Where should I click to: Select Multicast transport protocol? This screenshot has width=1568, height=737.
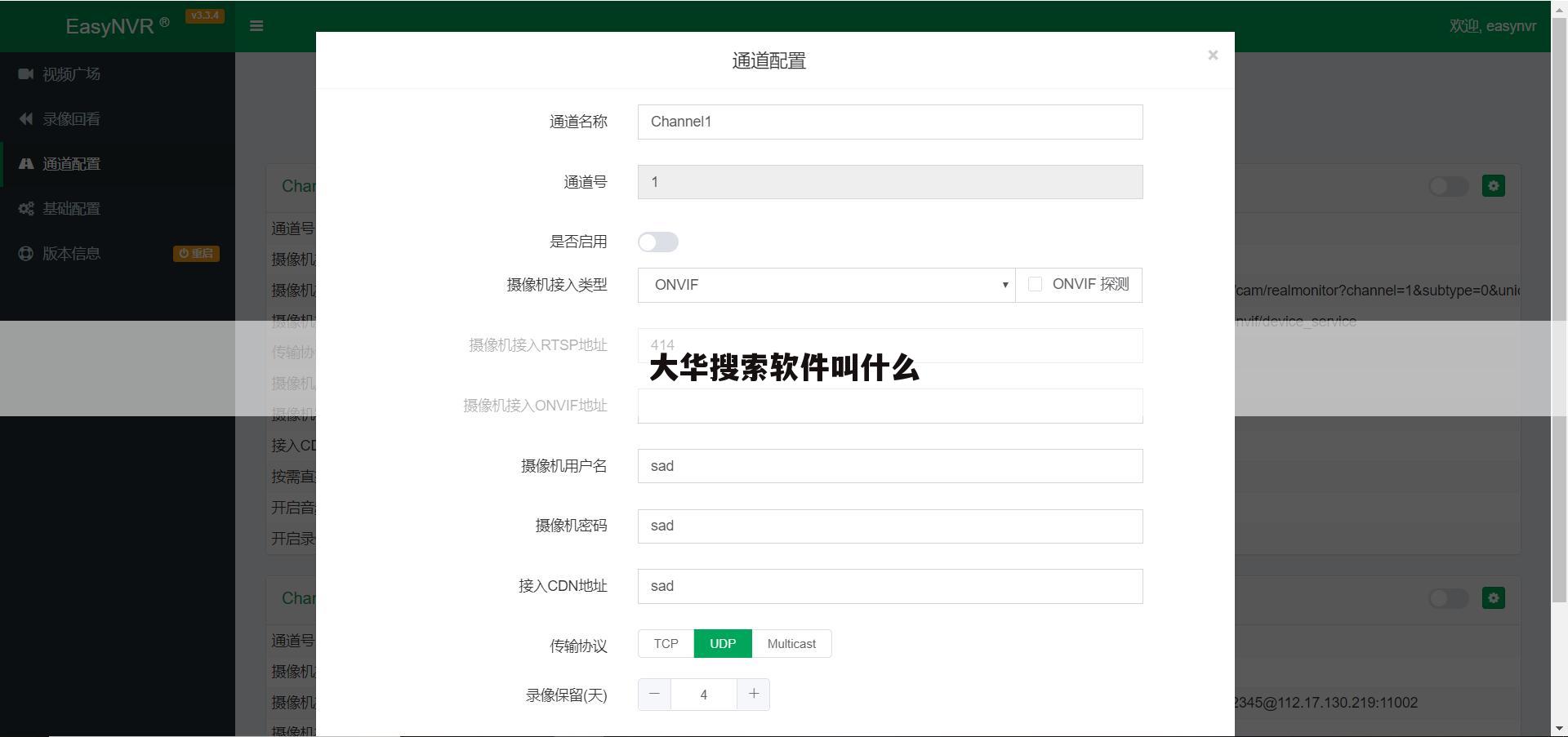click(791, 644)
